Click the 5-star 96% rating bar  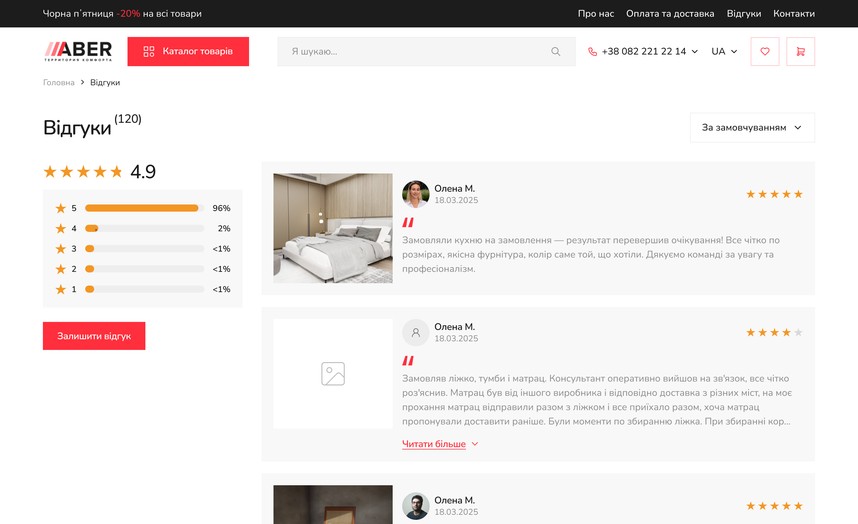pos(144,208)
